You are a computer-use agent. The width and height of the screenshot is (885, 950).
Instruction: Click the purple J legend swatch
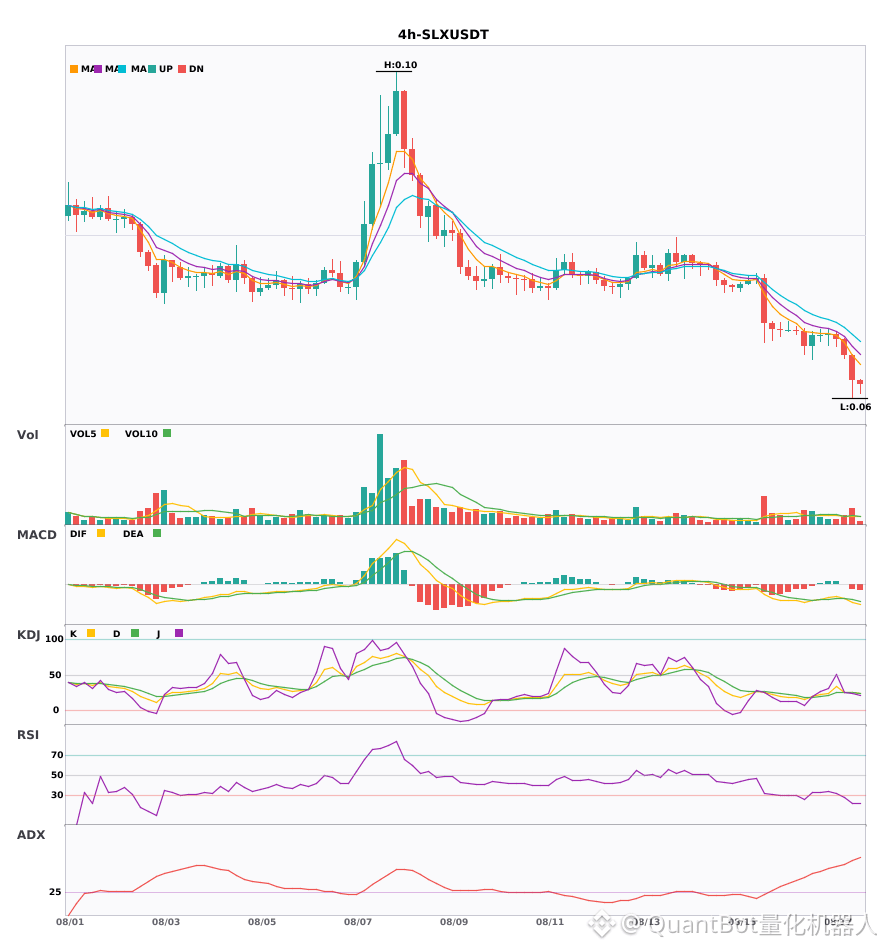coord(179,633)
